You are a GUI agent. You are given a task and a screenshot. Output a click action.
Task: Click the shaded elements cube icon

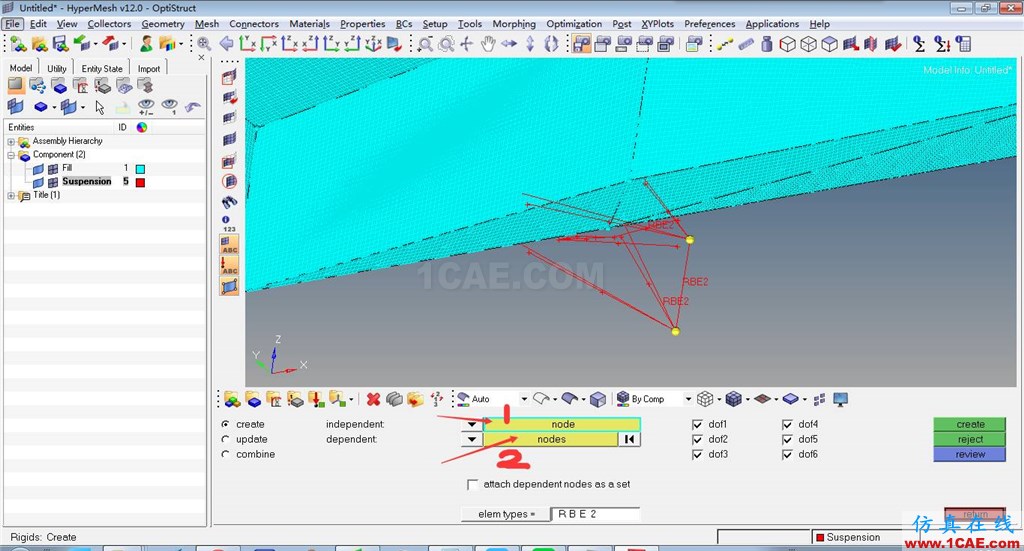click(734, 399)
